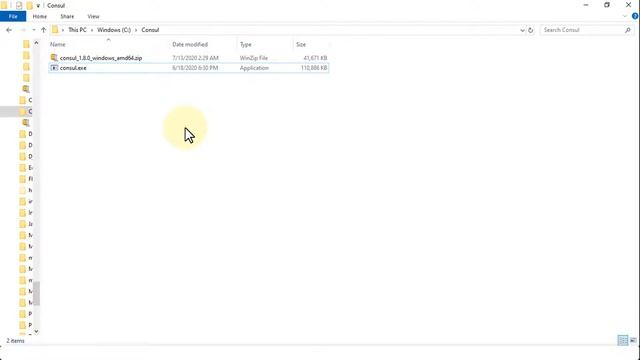Restore down the Consul Explorer window
Viewport: 640px width, 360px height.
point(607,5)
